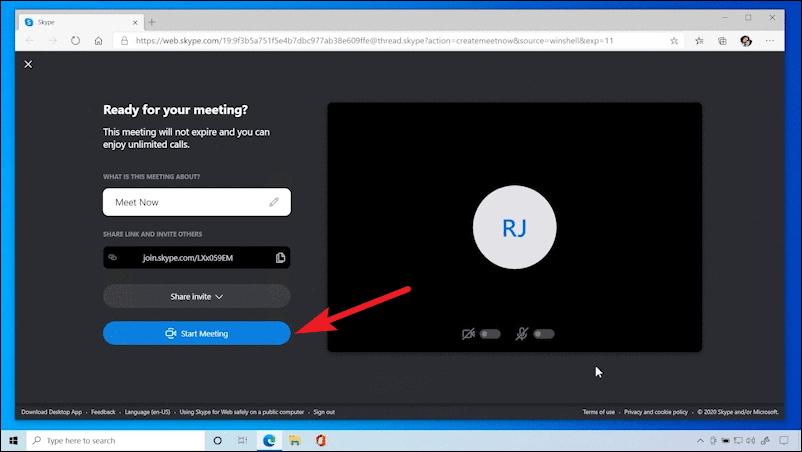Open Privacy and cookie policy link
This screenshot has height=452, width=802.
(x=656, y=412)
